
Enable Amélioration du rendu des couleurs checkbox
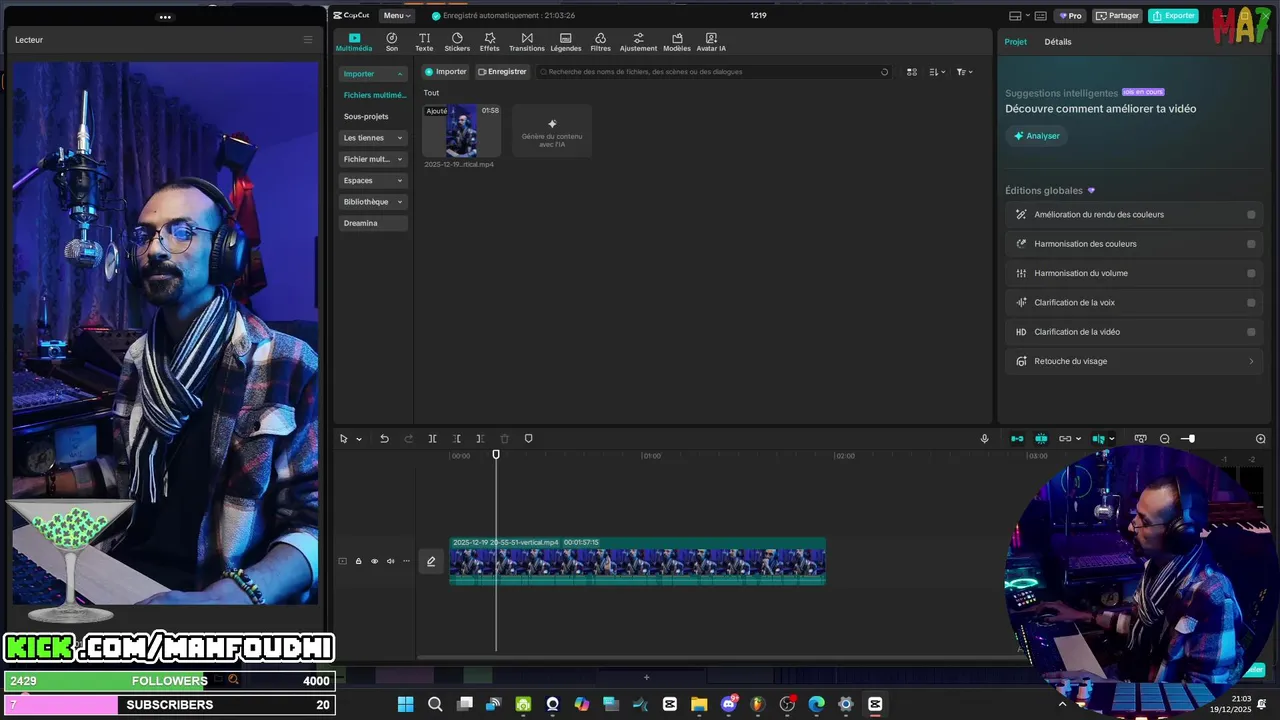pos(1251,214)
